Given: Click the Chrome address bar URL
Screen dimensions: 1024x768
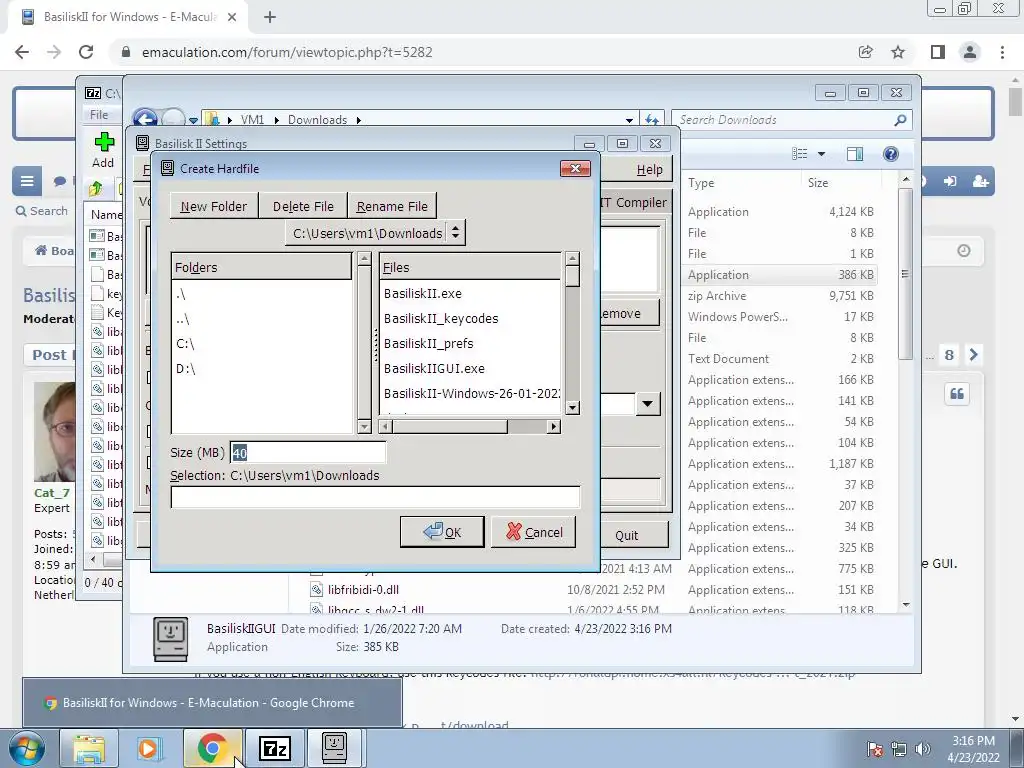Looking at the screenshot, I should (x=287, y=52).
